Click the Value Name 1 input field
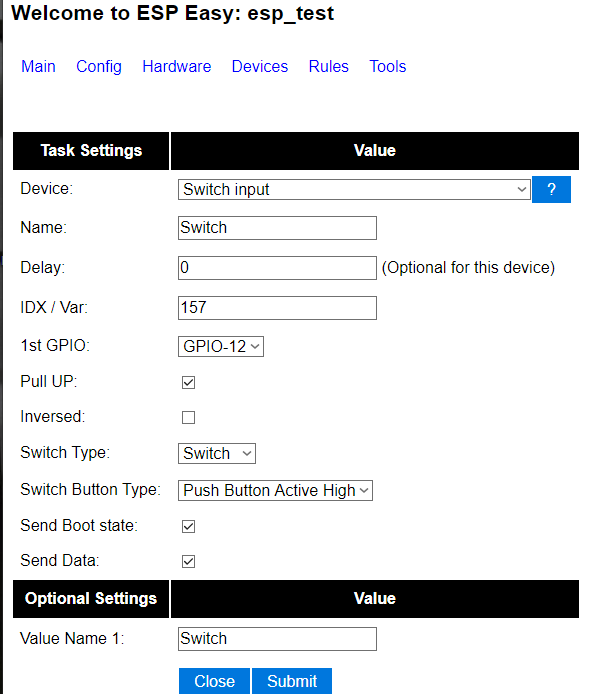The width and height of the screenshot is (596, 694). pos(277,639)
